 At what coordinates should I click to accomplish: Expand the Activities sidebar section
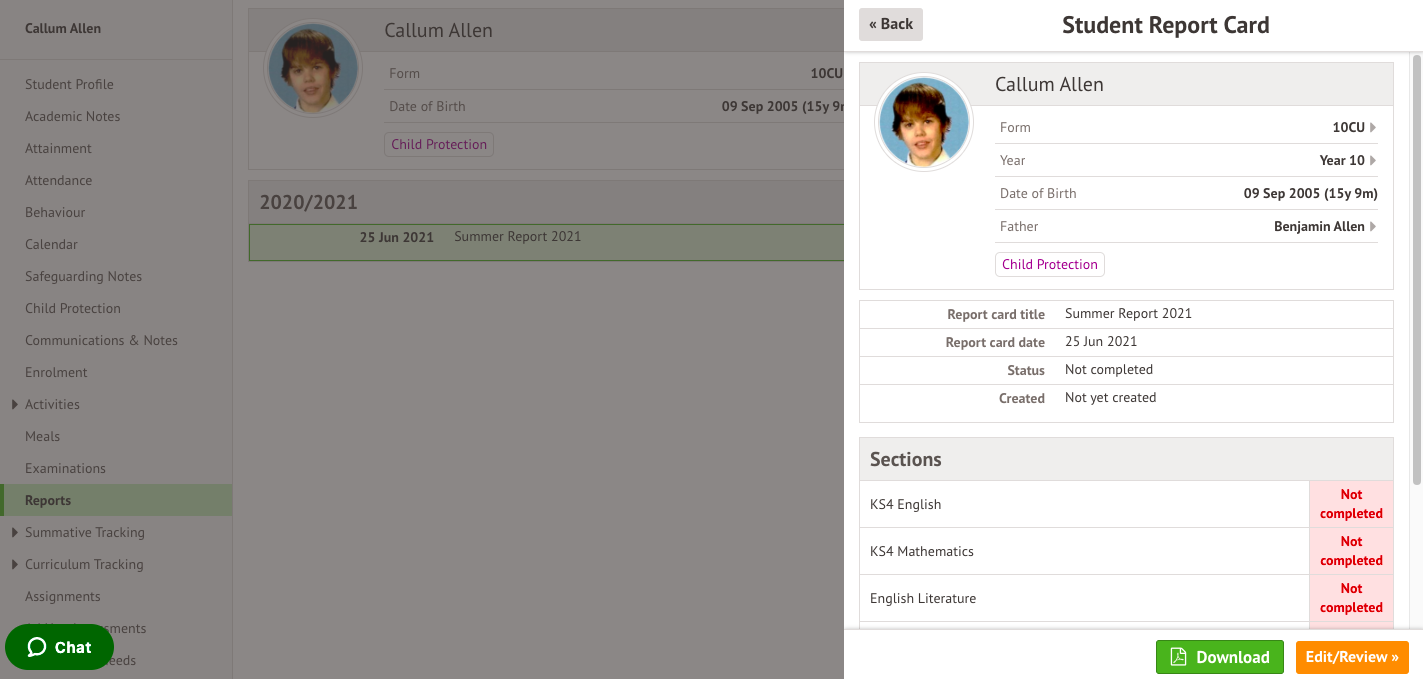point(14,405)
